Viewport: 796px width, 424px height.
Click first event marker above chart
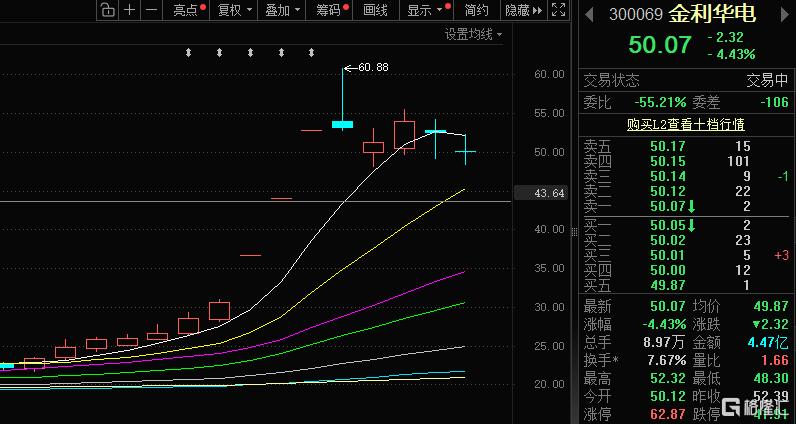point(188,52)
